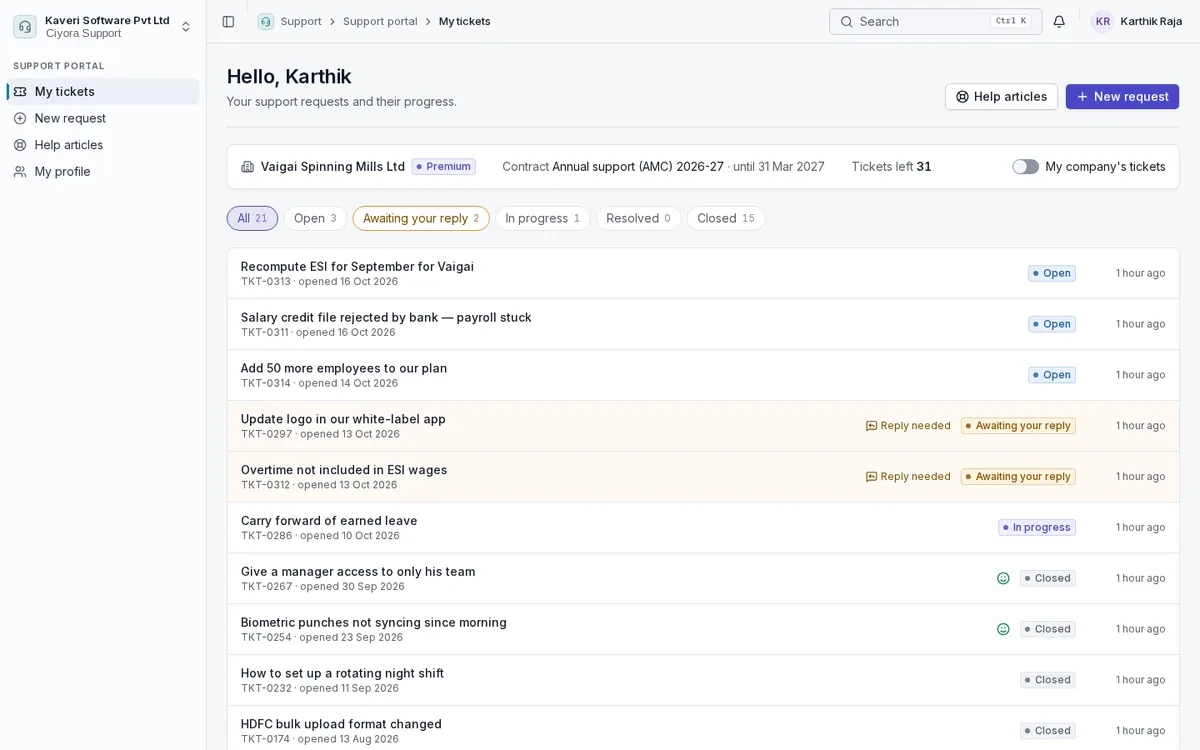Open New request in the sidebar

103,118
